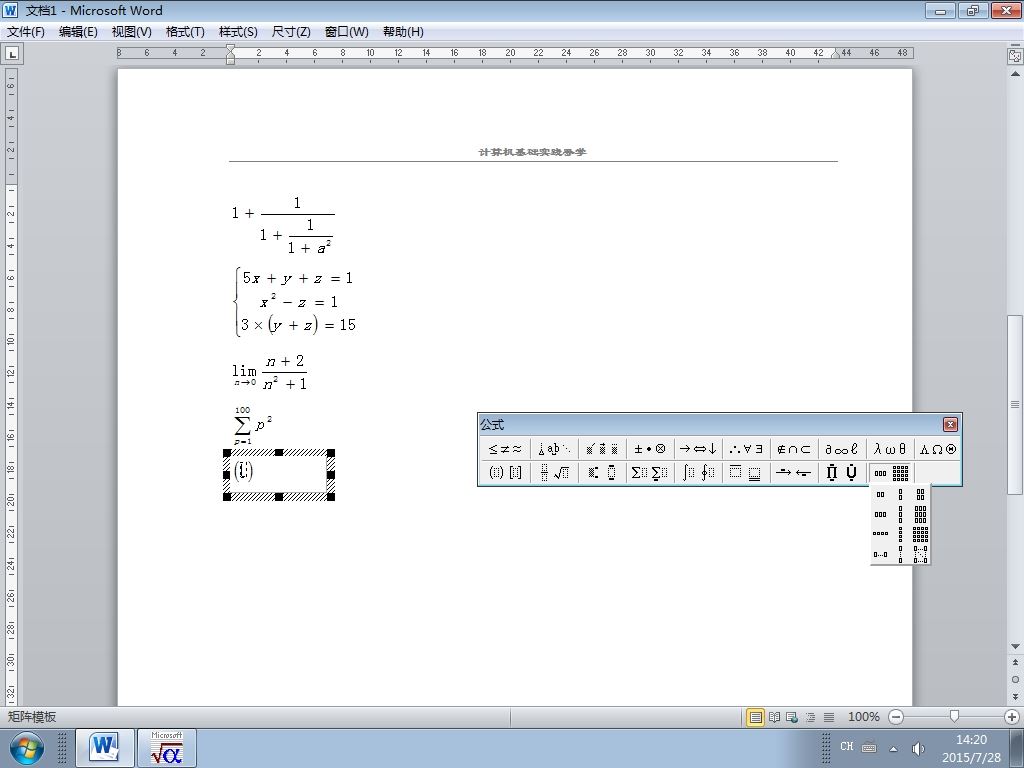Insert a variable-size column matrix template
This screenshot has height=768, width=1024.
click(901, 554)
